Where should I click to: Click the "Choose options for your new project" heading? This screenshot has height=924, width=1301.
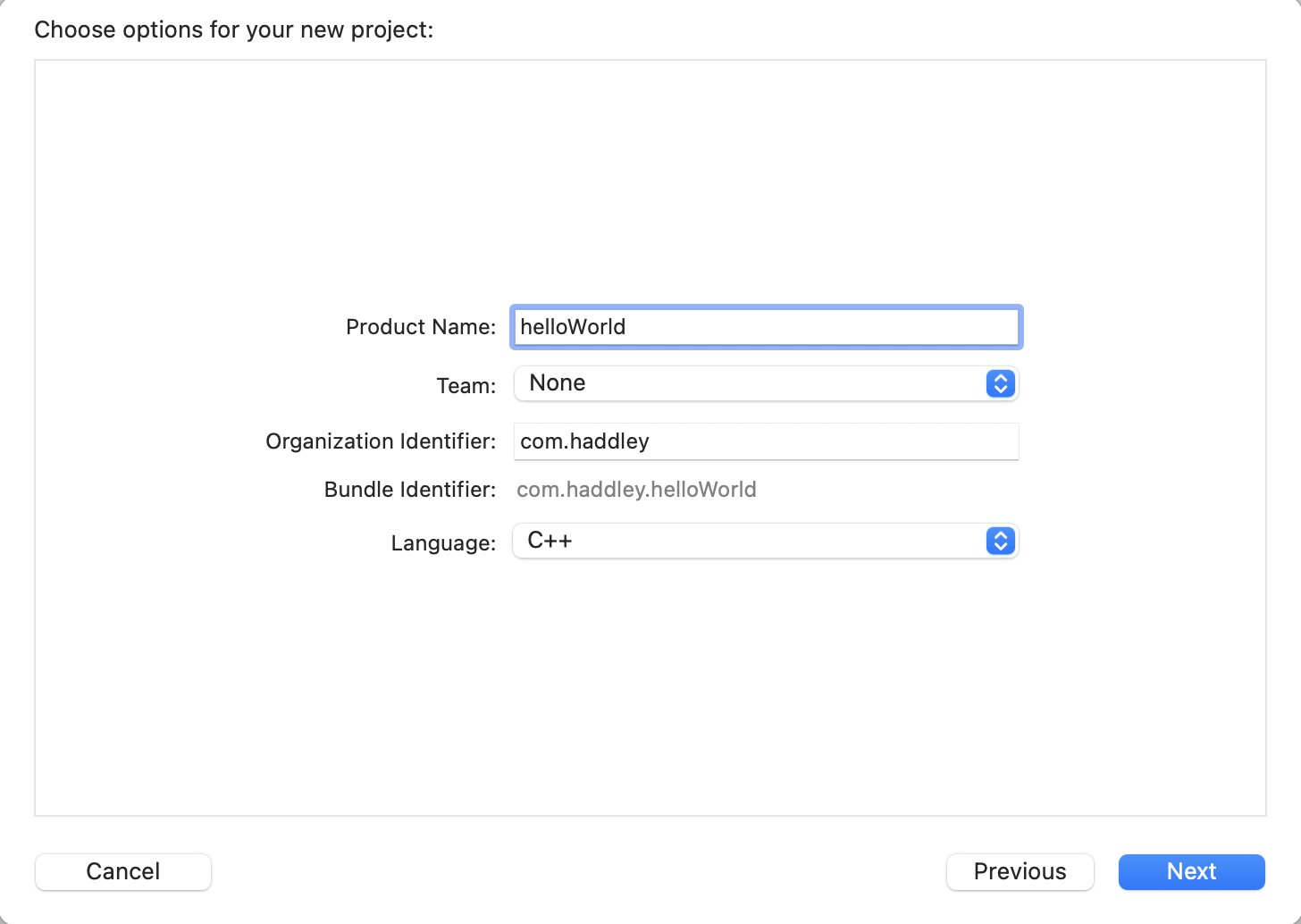234,29
